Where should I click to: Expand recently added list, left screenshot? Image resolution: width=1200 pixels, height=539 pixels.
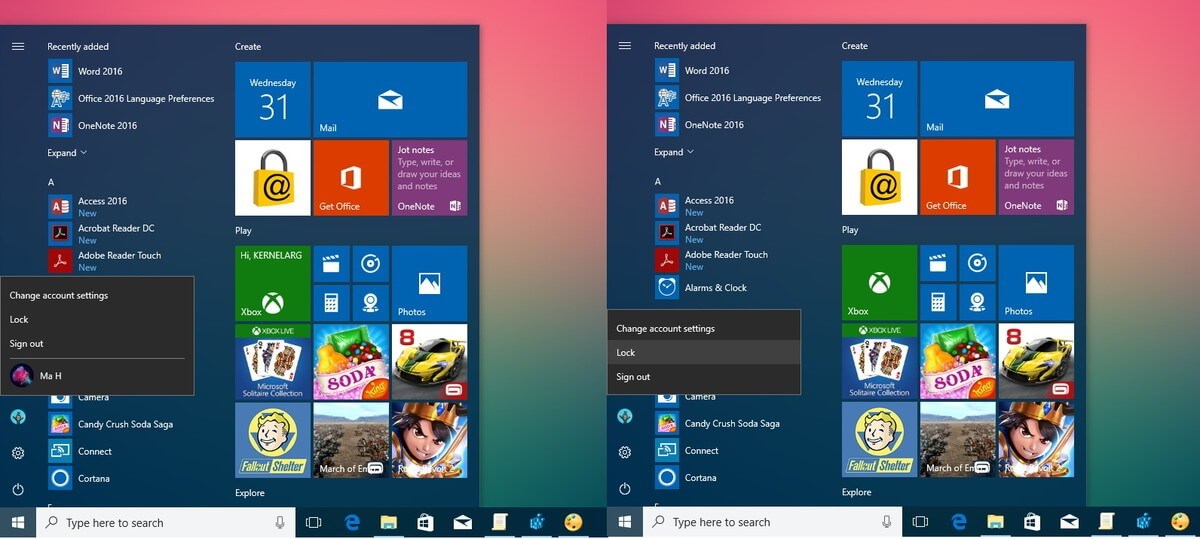click(67, 153)
